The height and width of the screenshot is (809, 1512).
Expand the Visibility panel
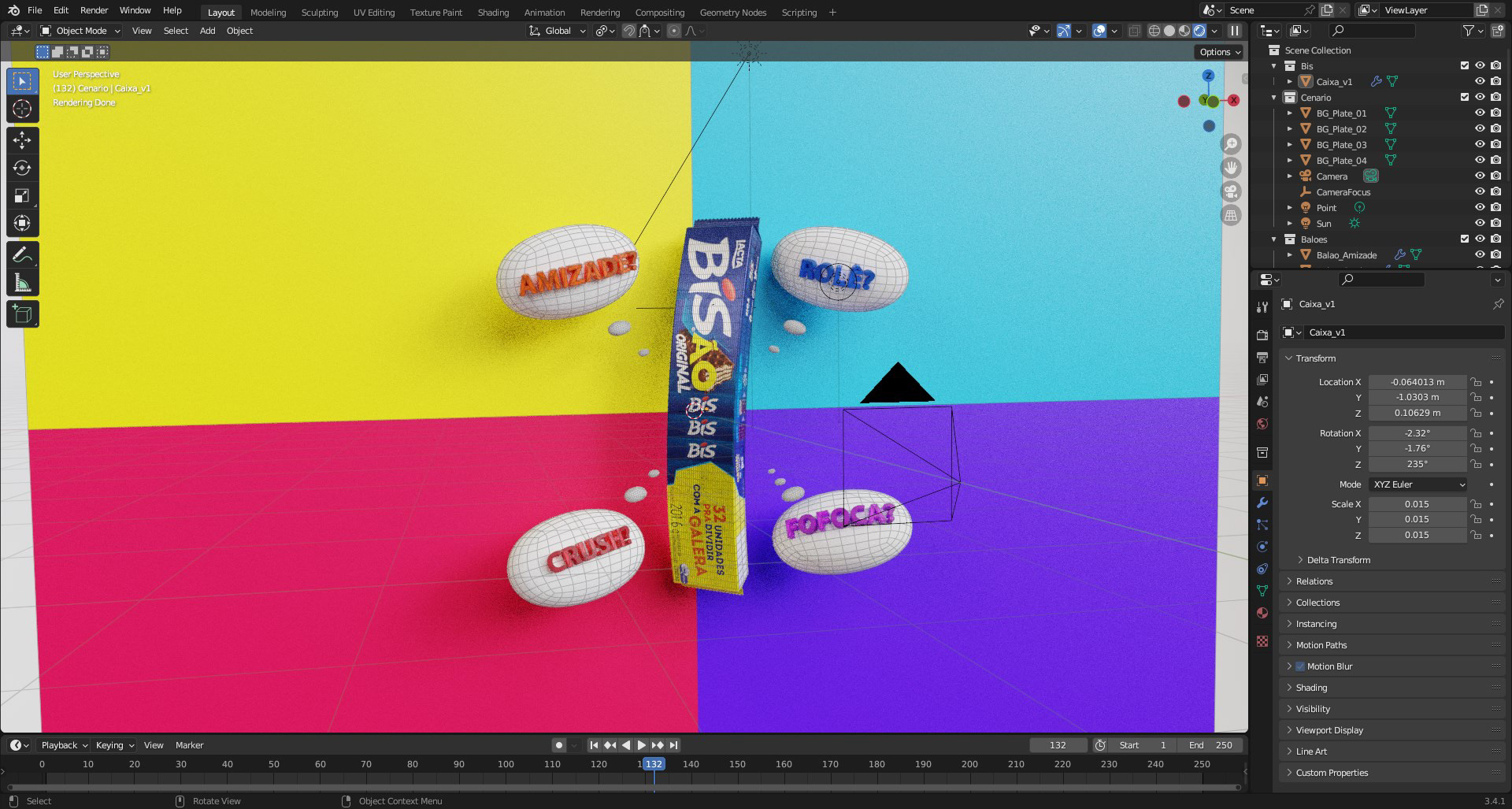[1313, 709]
